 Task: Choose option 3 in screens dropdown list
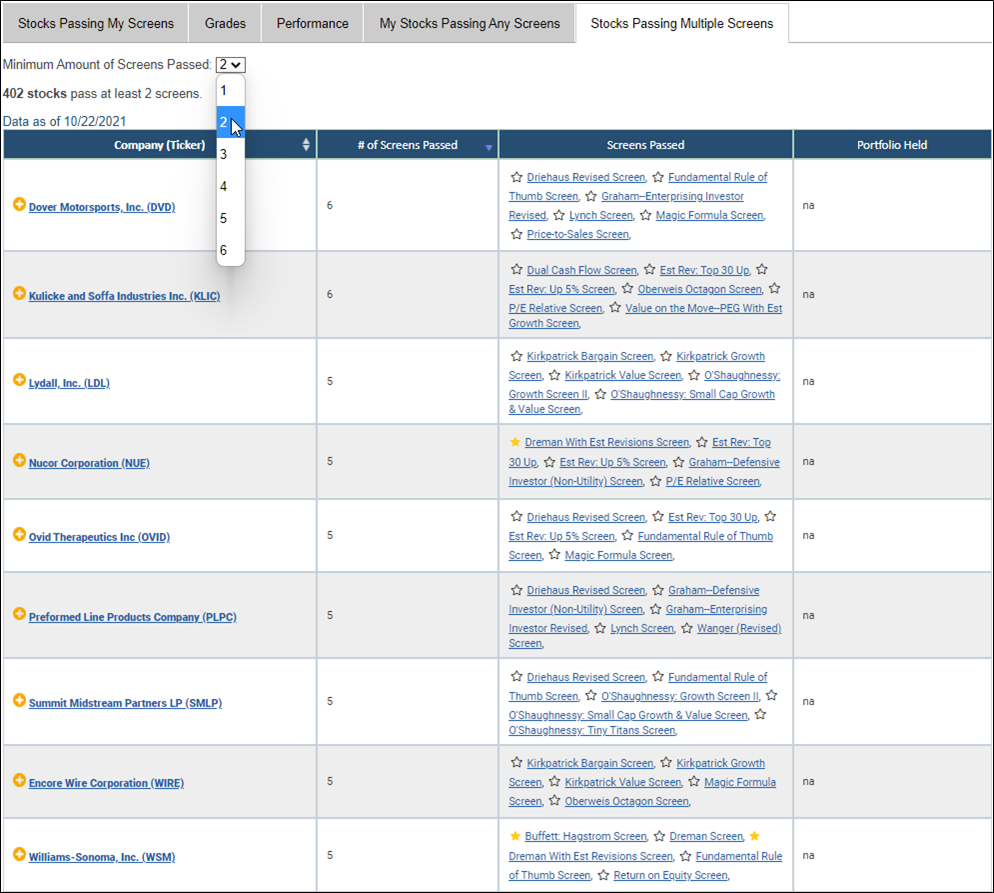click(230, 154)
